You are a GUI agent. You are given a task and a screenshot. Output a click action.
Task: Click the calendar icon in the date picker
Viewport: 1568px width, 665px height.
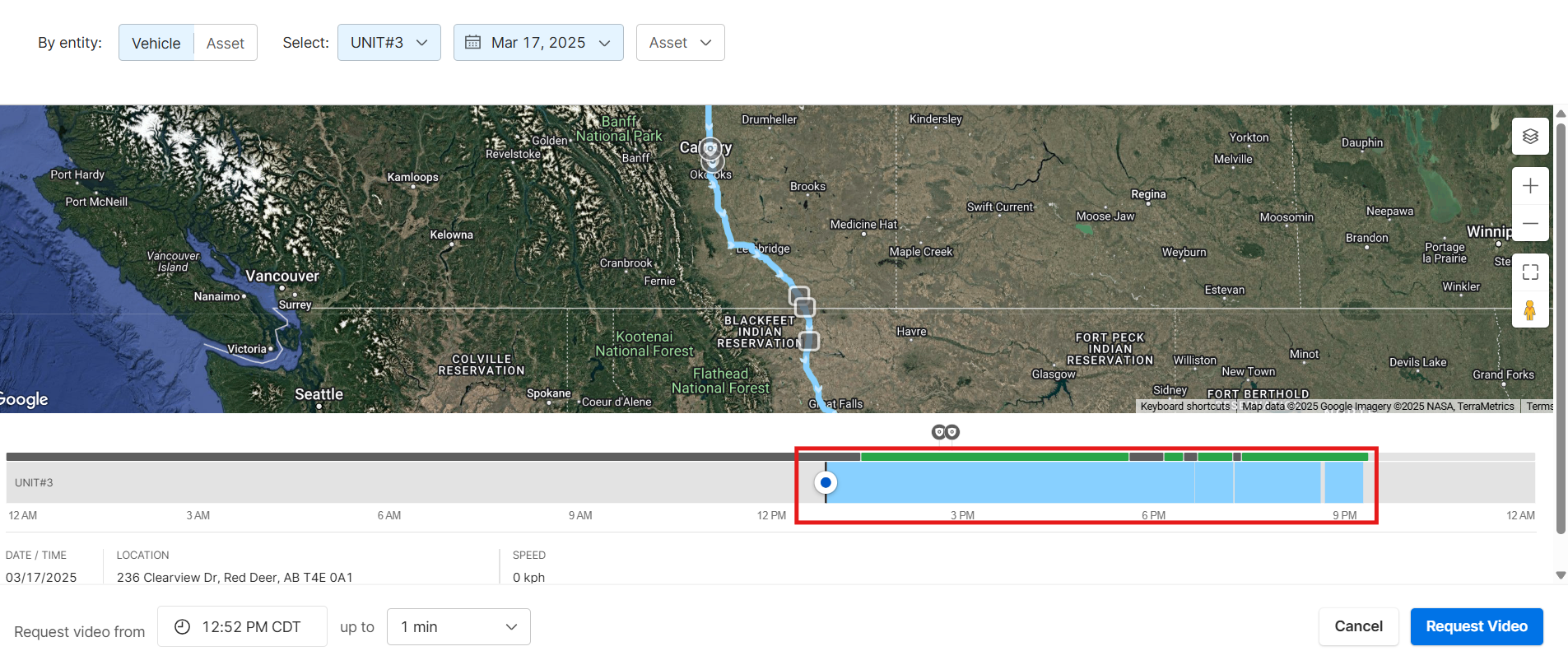tap(472, 42)
